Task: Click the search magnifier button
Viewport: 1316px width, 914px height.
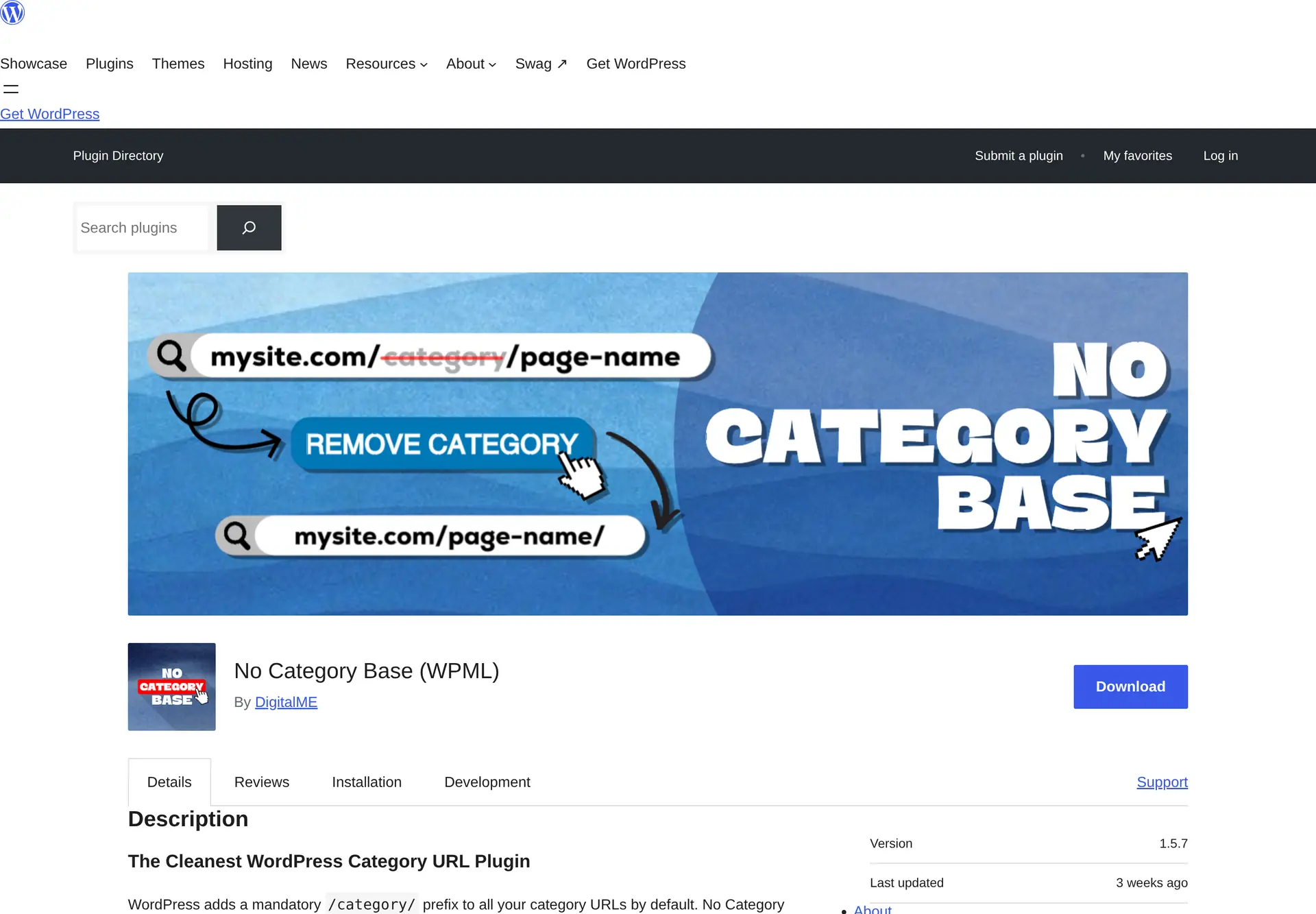Action: 249,228
